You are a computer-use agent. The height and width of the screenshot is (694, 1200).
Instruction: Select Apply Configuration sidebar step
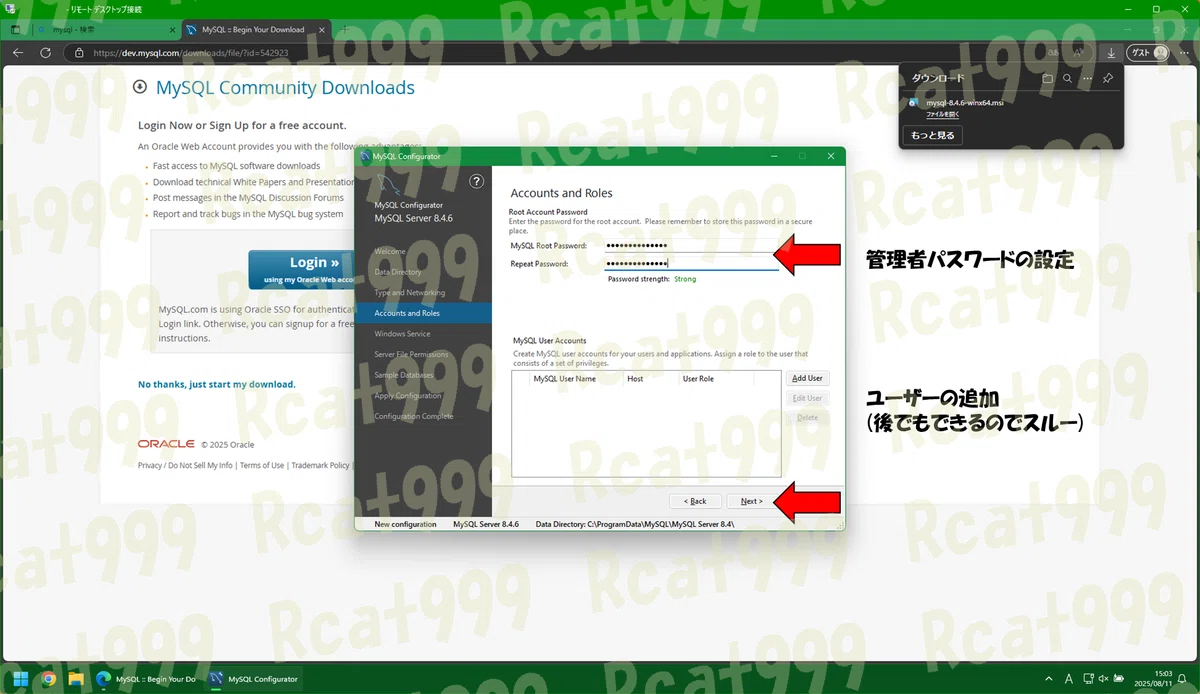(x=408, y=395)
